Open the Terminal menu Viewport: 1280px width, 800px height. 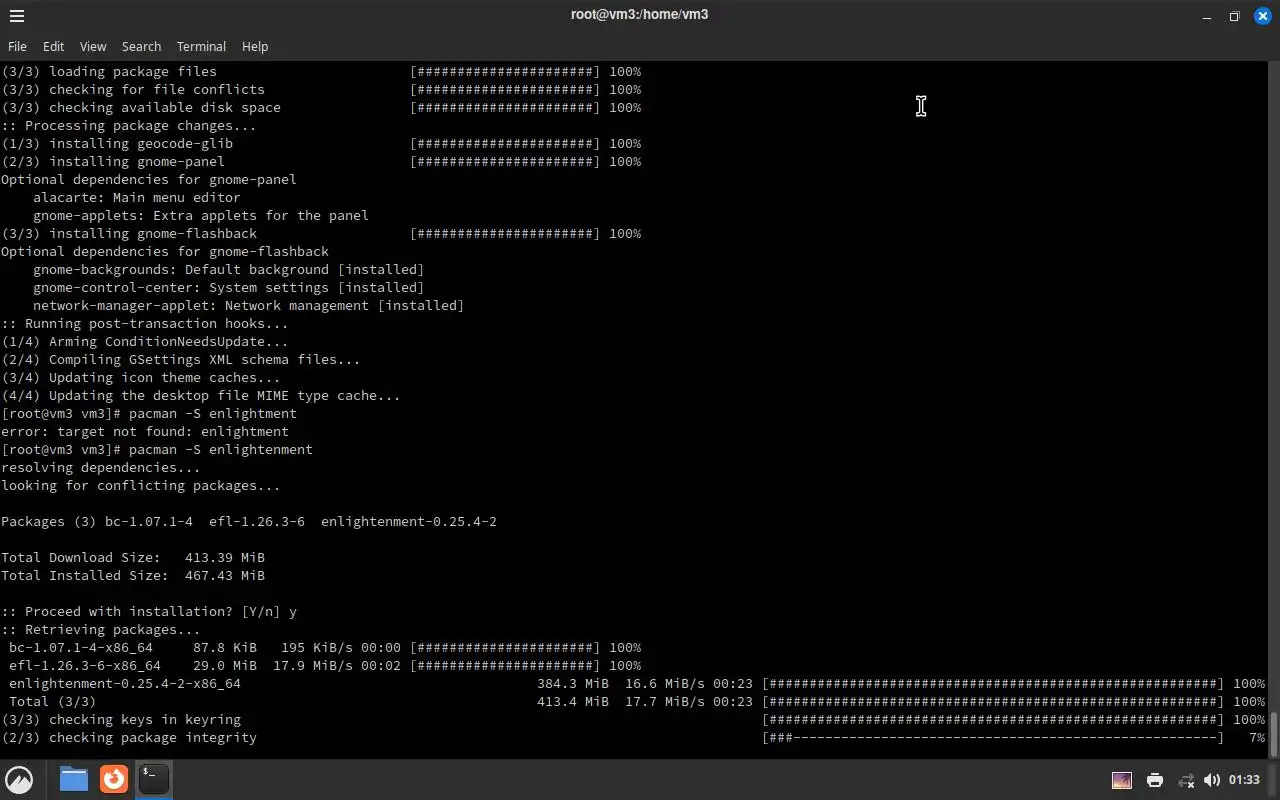pos(201,46)
